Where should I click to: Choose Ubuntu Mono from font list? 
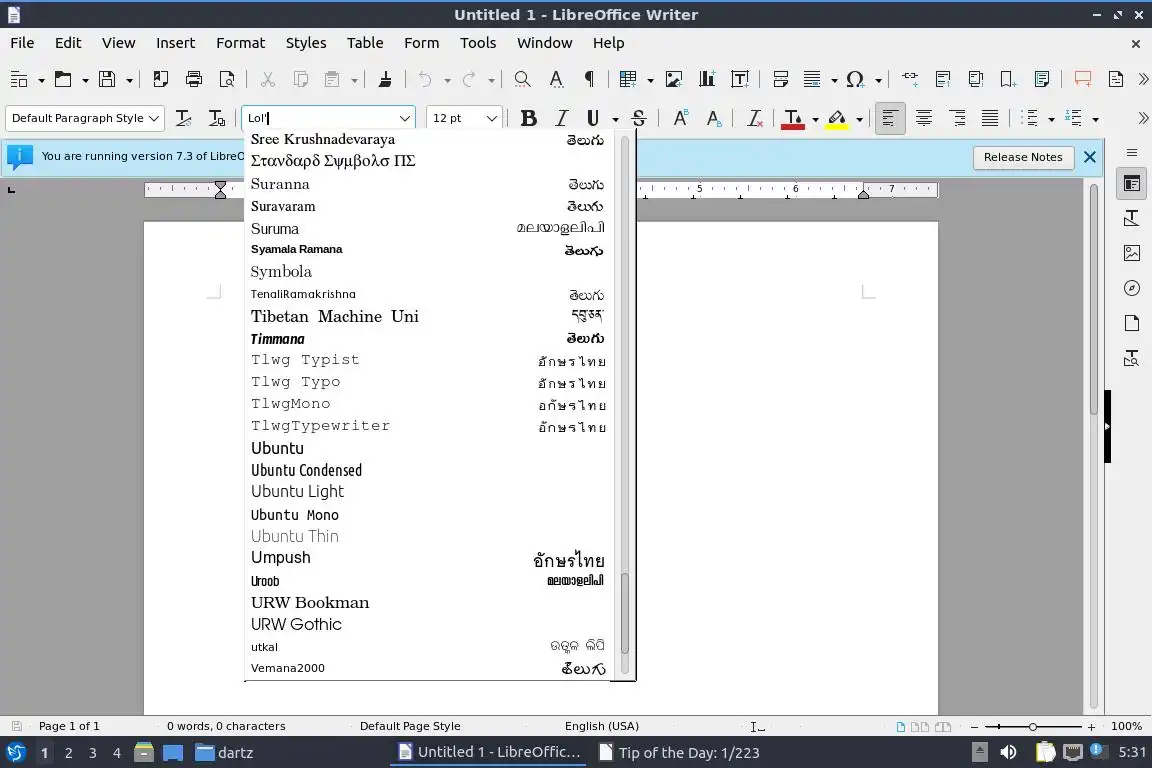click(428, 514)
